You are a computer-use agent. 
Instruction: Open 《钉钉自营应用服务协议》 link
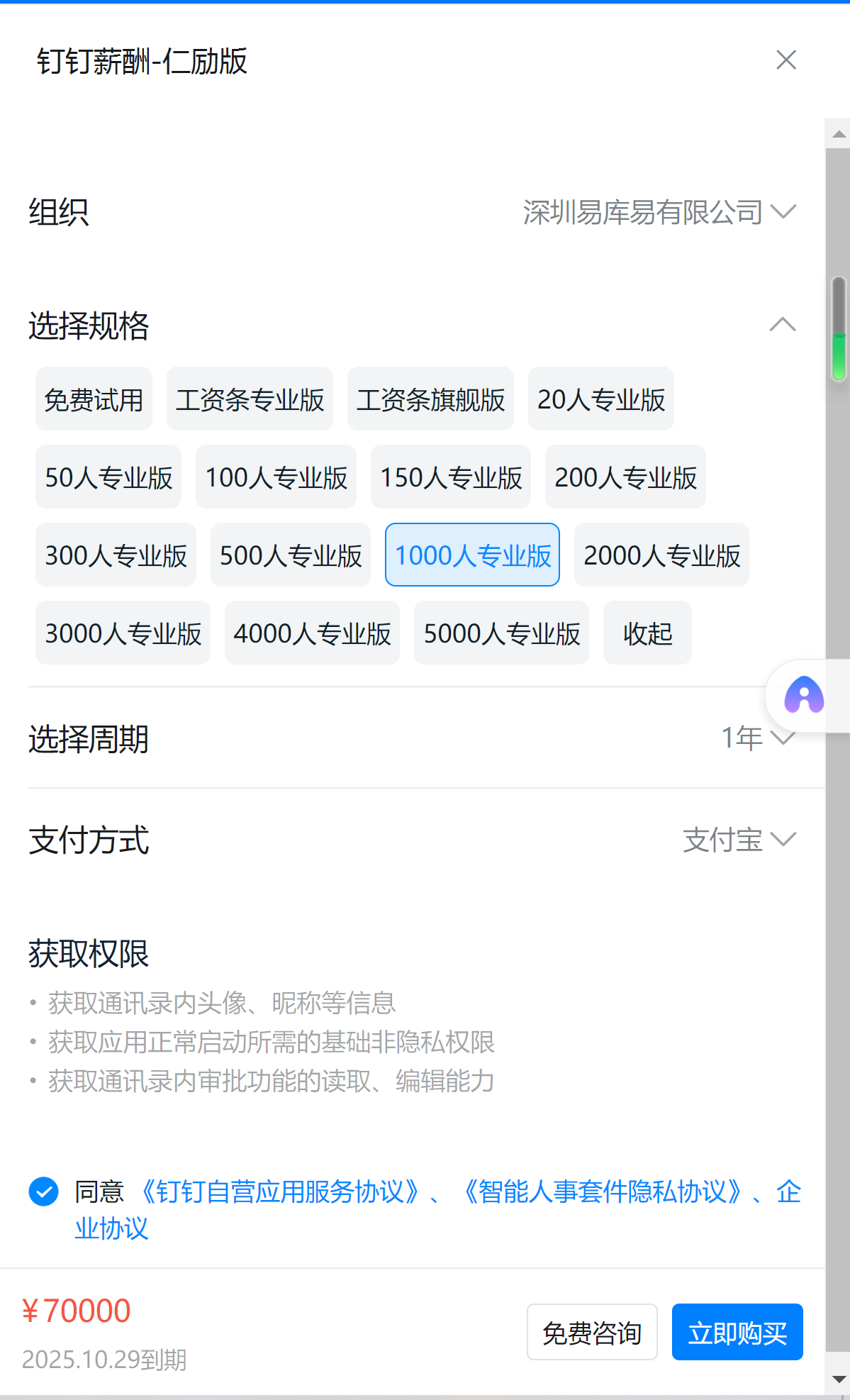tap(279, 1191)
